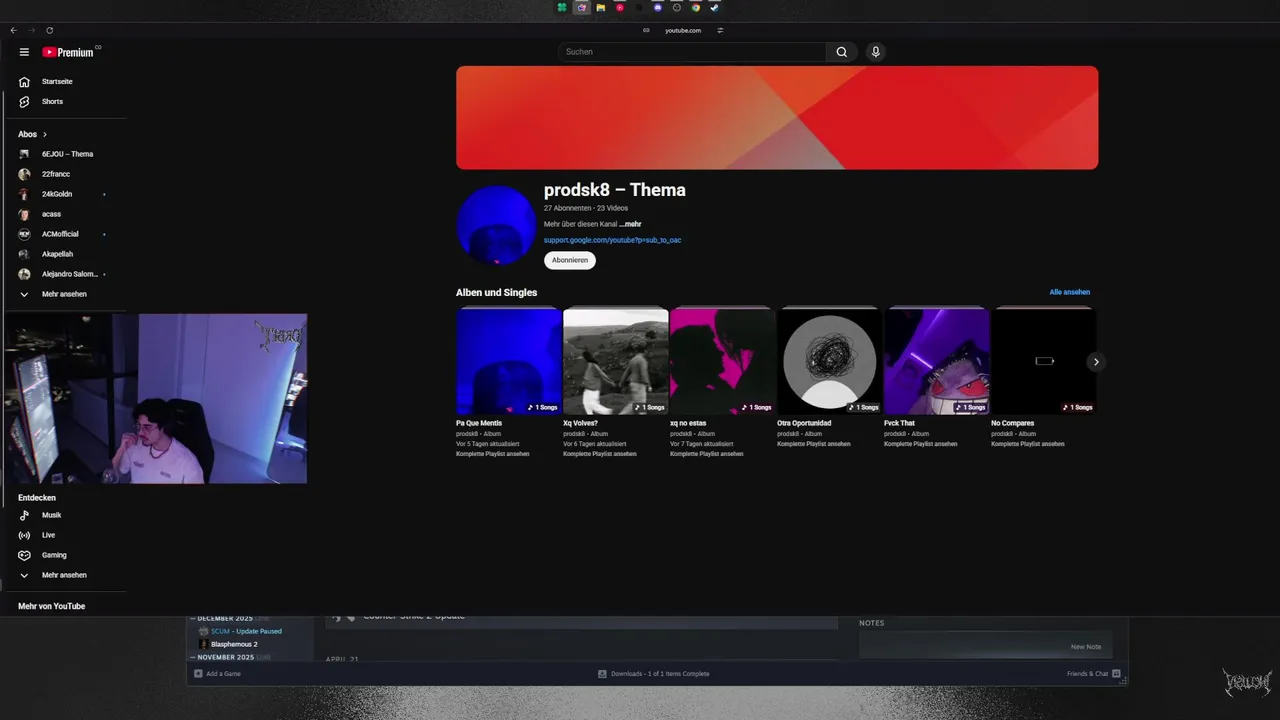1280x720 pixels.
Task: Show next albums with carousel arrow
Action: [x=1096, y=362]
